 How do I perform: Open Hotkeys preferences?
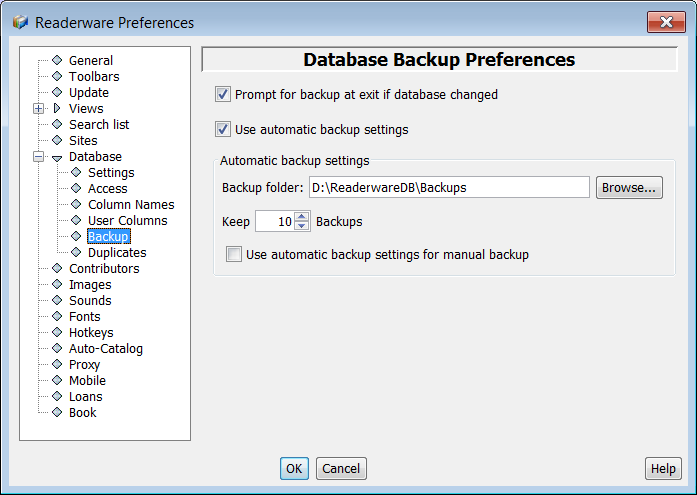point(91,332)
